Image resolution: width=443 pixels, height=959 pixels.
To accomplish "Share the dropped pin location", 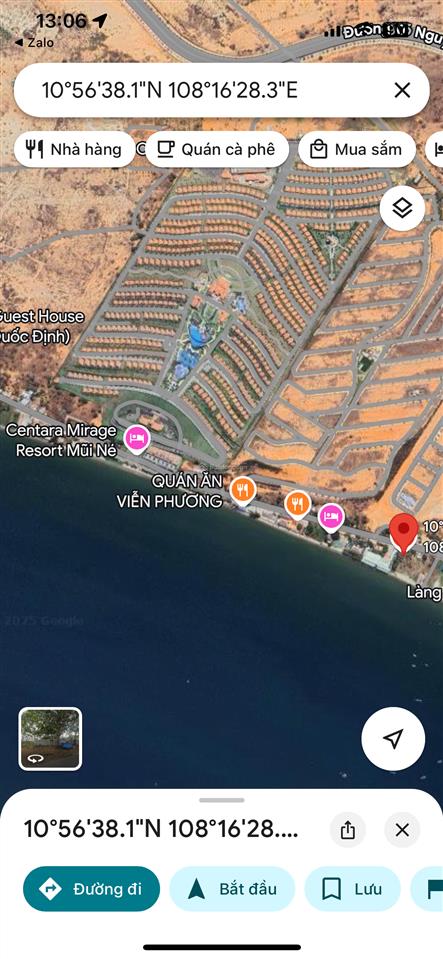I will [348, 830].
